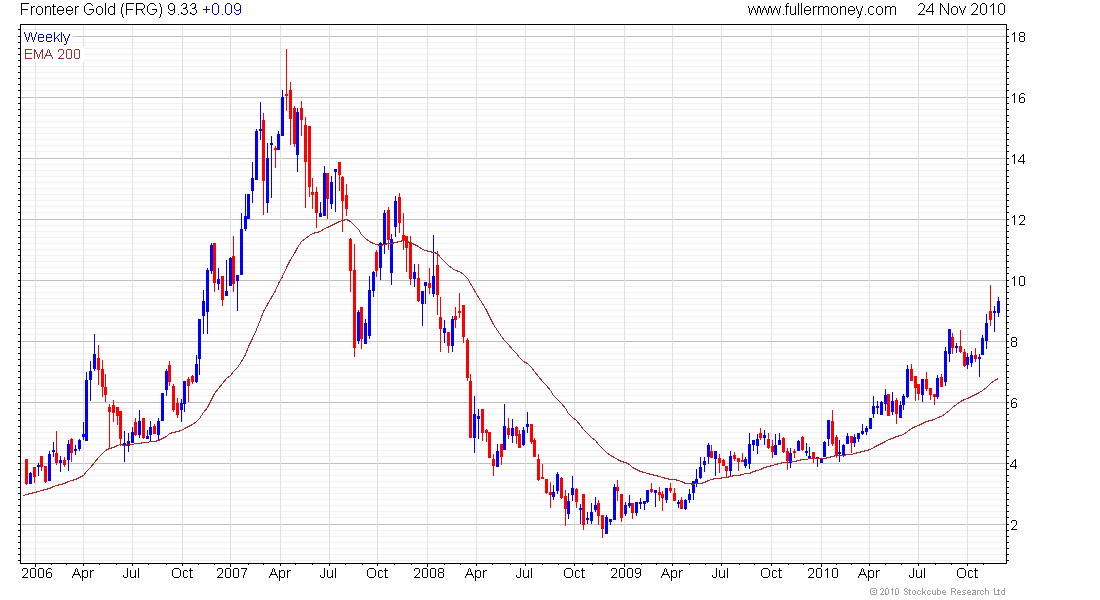Click the 2 price axis label
Image resolution: width=1100 pixels, height=600 pixels.
1014,525
